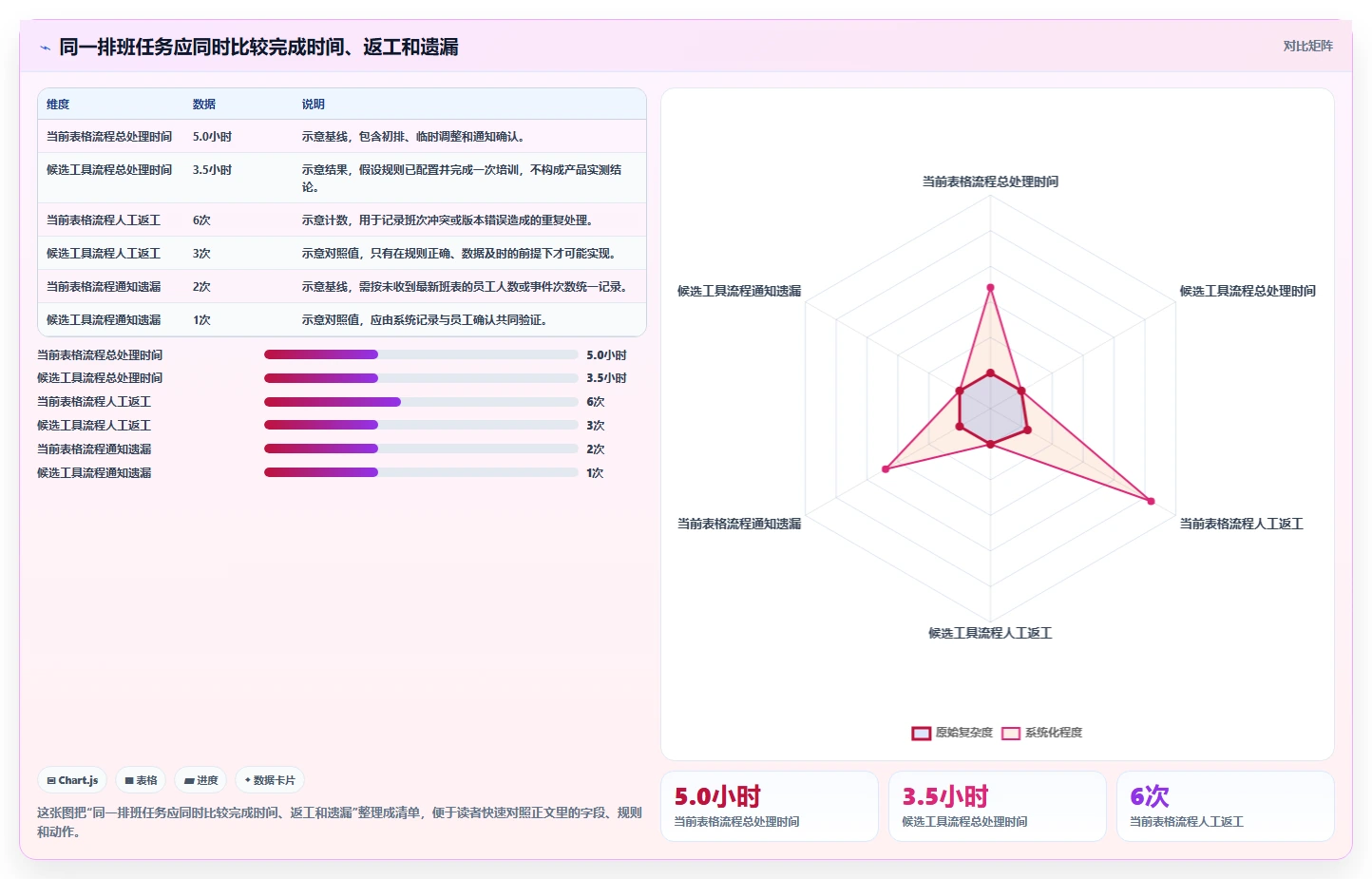The width and height of the screenshot is (1372, 879).
Task: Click table cell 1次
Action: tap(201, 320)
